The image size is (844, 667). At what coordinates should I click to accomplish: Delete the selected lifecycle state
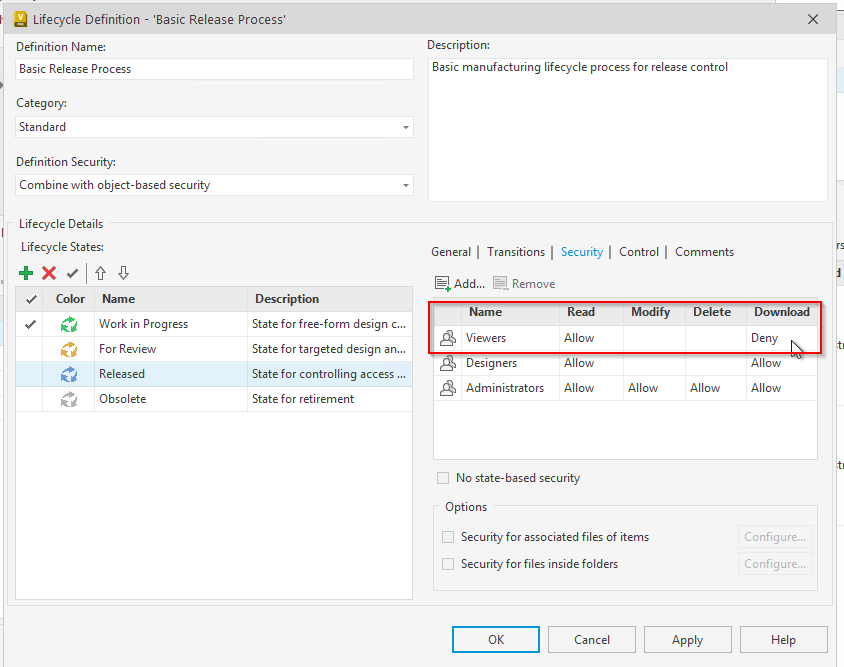(48, 272)
